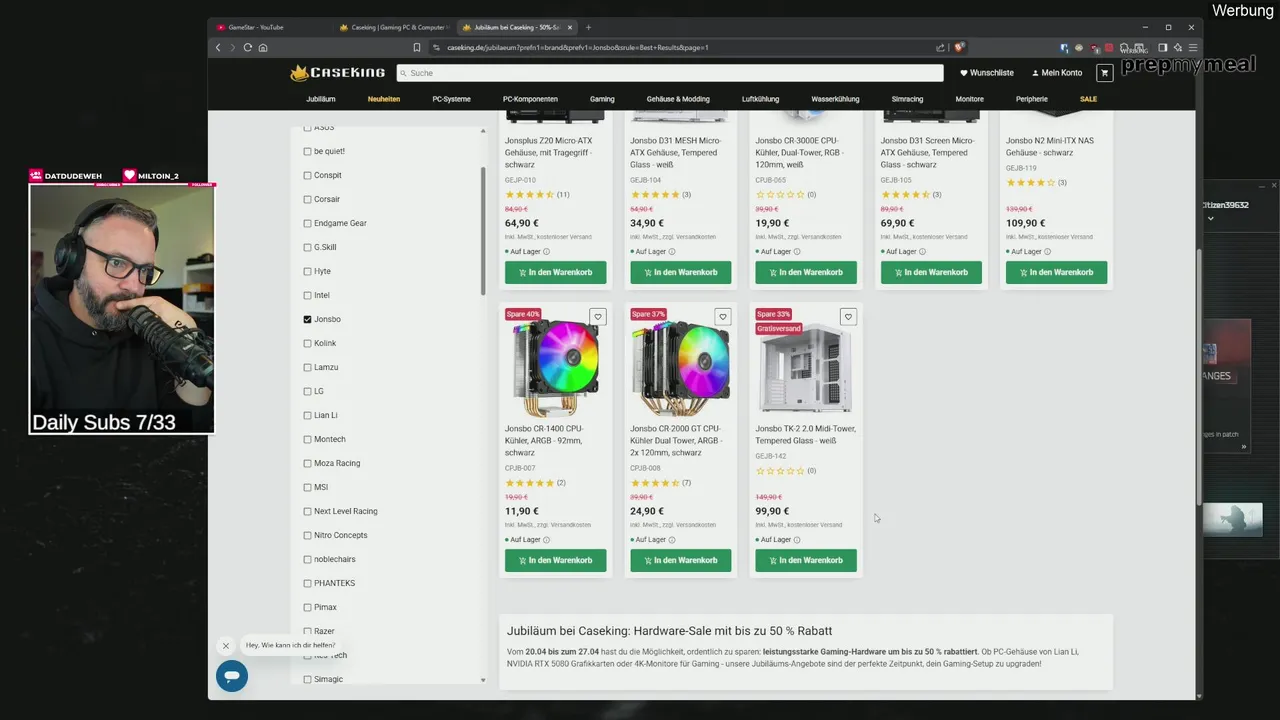
Task: Check the Hyte brand filter
Action: pos(307,271)
